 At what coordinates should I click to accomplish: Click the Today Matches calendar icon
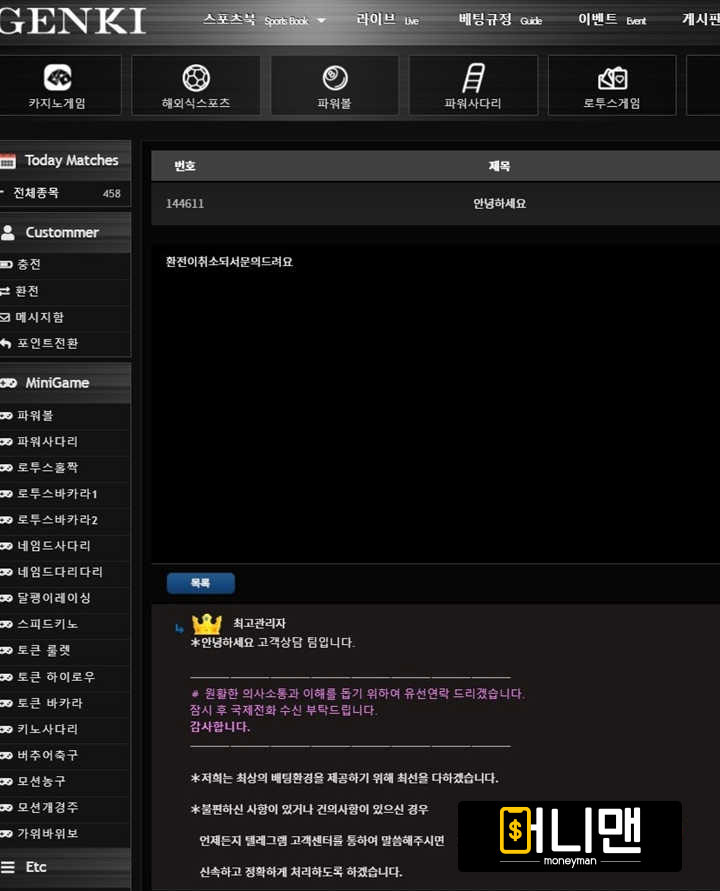(x=9, y=160)
